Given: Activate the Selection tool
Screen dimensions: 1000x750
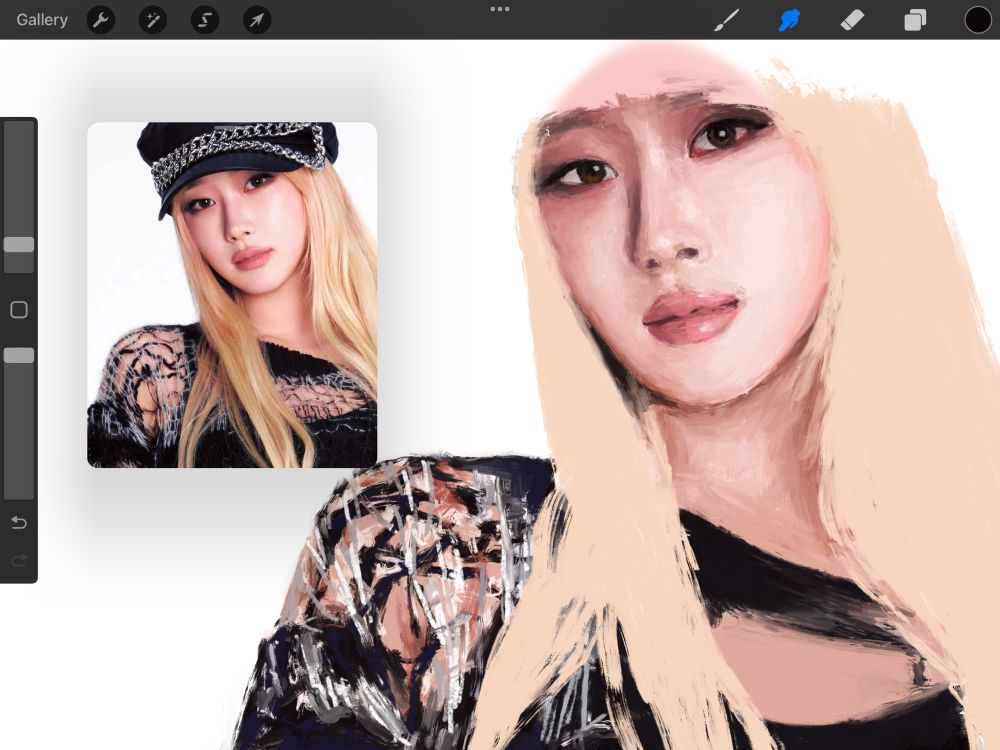Looking at the screenshot, I should 205,20.
